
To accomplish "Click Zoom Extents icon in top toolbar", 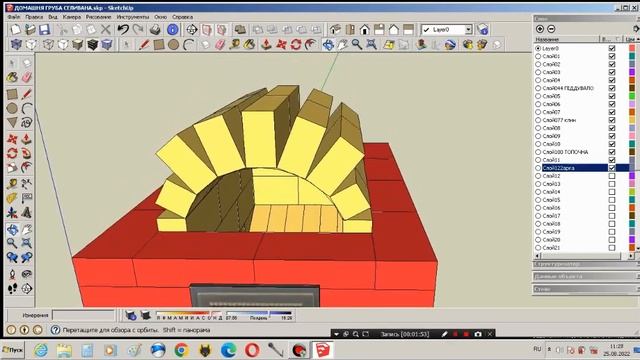I will coord(371,44).
